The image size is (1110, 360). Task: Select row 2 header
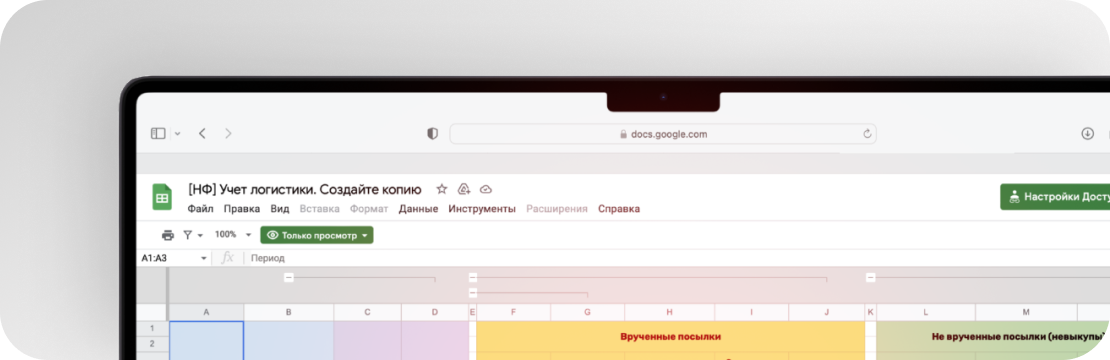click(x=151, y=344)
